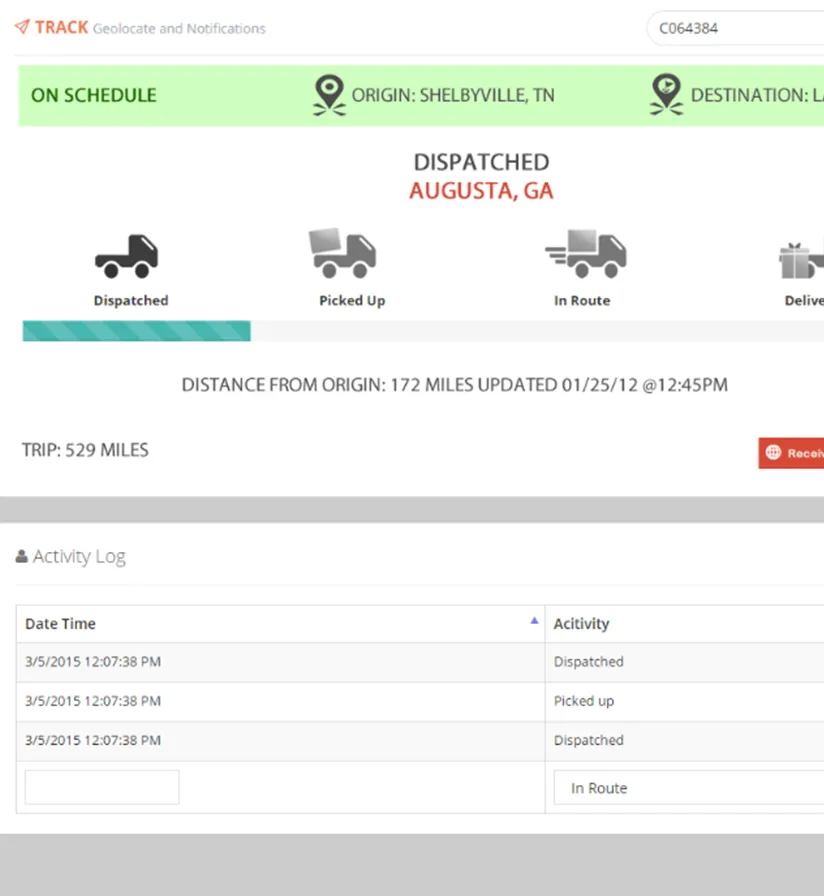Click the origin map pin icon
Screen dimensions: 824x896
[x=330, y=93]
